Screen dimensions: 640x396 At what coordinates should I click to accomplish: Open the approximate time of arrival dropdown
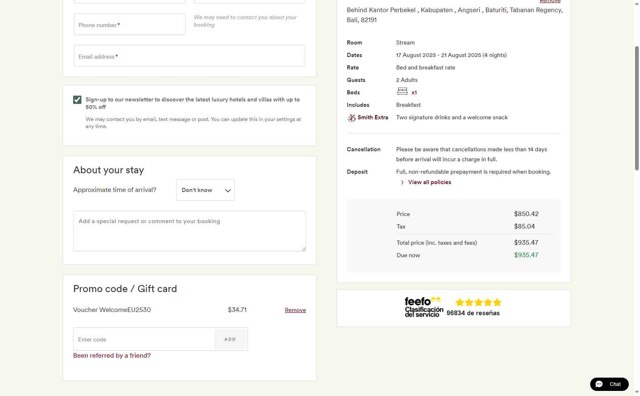205,190
